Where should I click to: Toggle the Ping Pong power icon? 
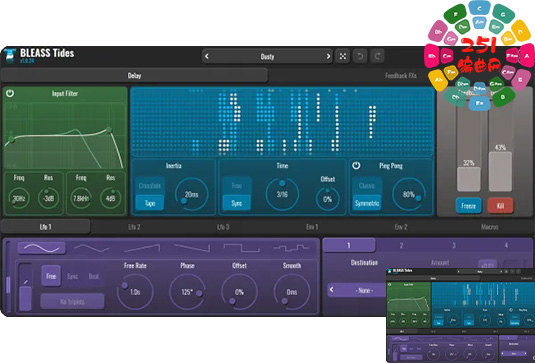pos(356,165)
